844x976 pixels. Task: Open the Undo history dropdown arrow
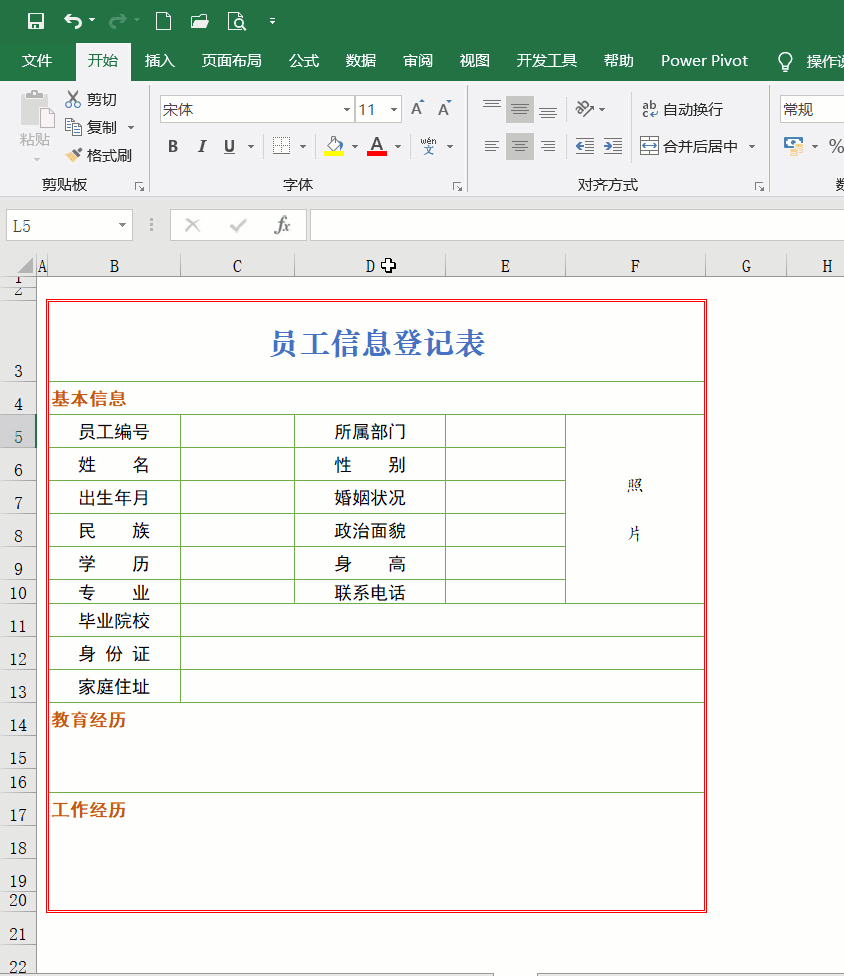(92, 21)
